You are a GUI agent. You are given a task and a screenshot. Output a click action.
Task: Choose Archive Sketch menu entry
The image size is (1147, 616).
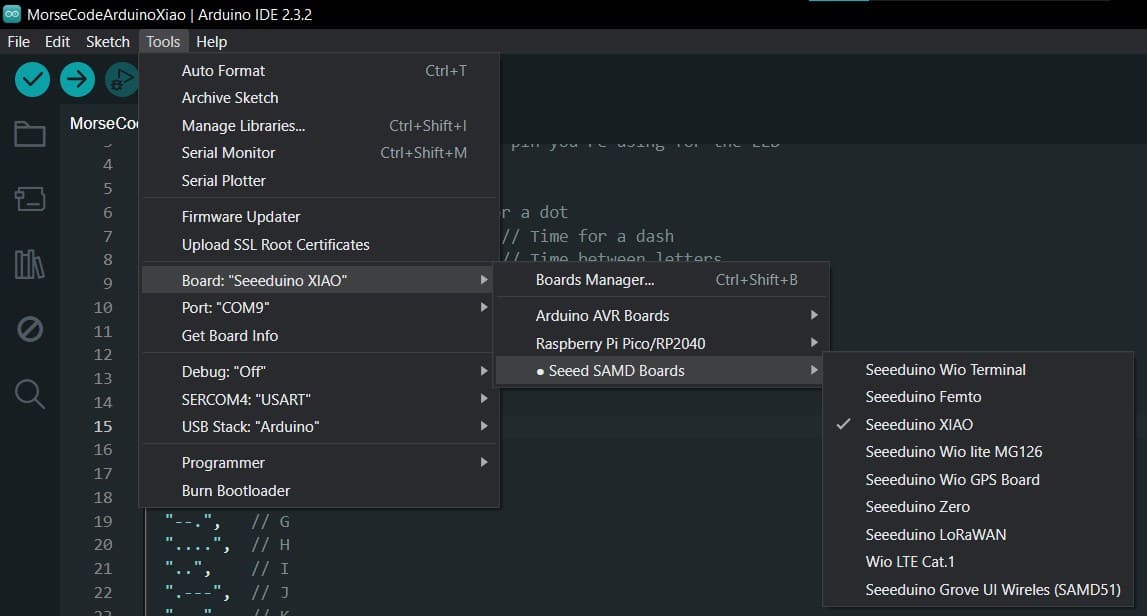pos(320,98)
